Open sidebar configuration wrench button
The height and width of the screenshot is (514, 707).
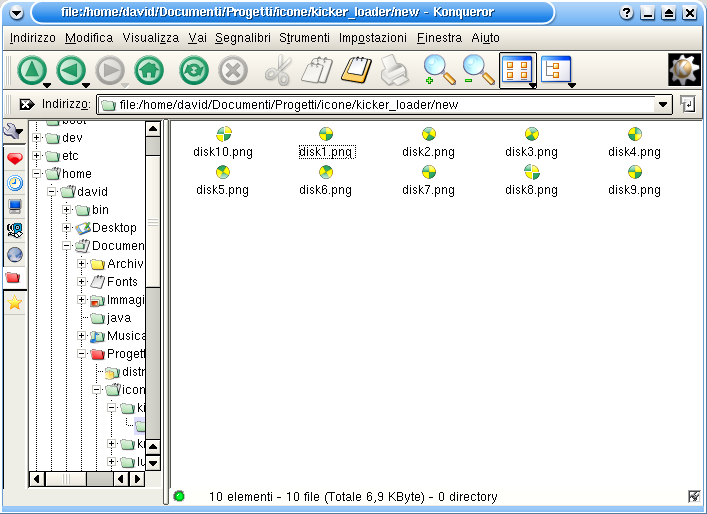coord(14,132)
